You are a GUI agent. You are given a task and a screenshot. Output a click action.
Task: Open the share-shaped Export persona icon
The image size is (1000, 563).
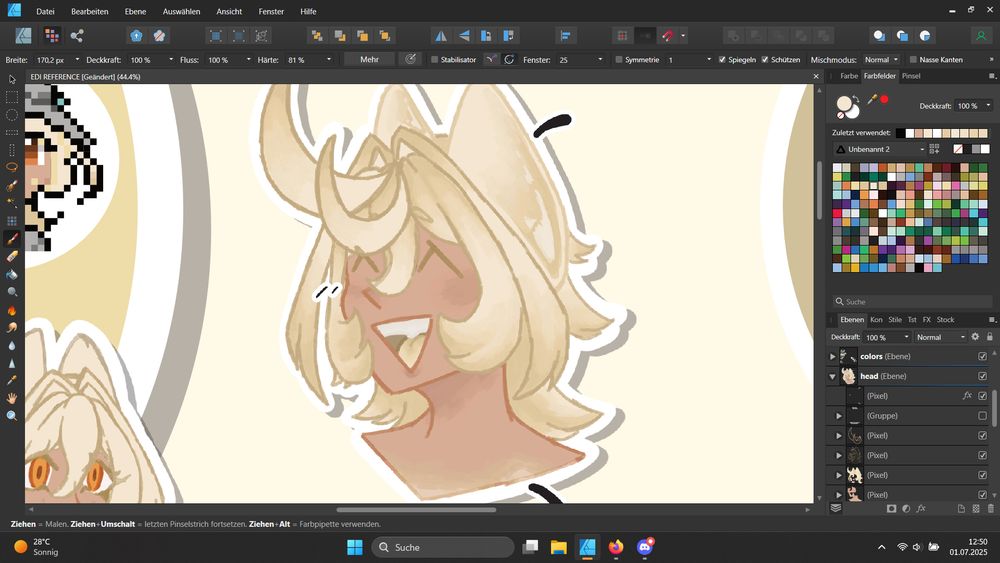77,36
